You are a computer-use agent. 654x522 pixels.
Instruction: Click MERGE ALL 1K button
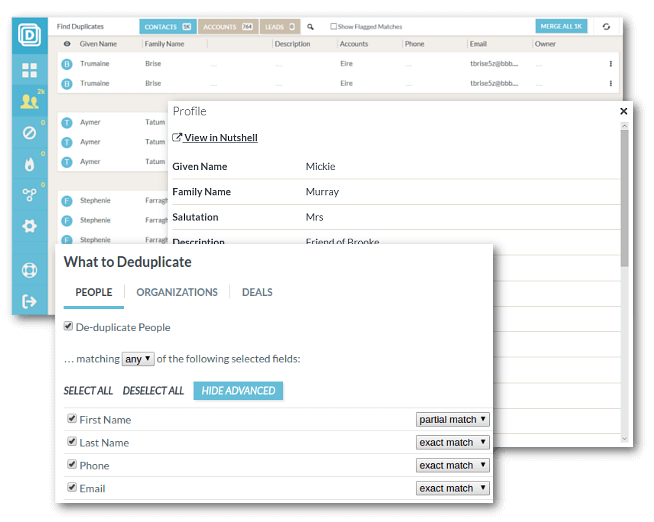tap(561, 26)
